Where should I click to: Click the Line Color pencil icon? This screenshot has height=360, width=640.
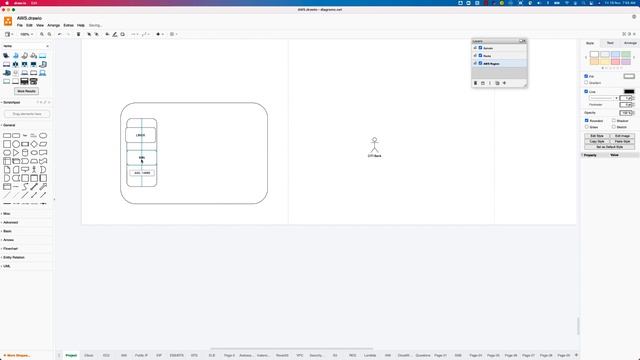115,34
